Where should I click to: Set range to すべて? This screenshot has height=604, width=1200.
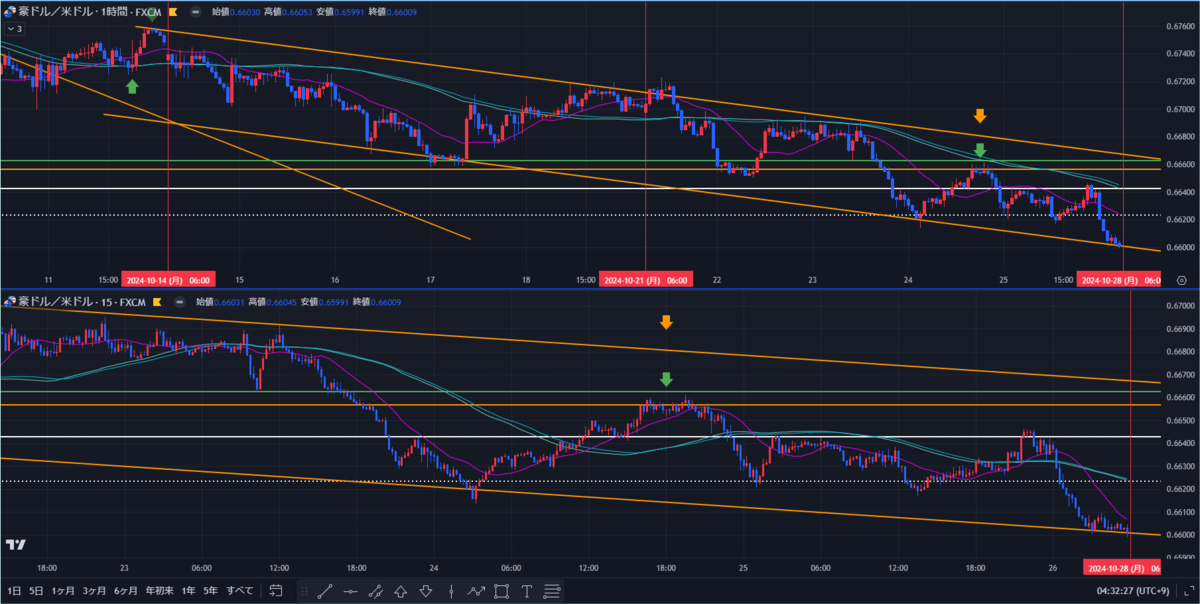coord(240,591)
